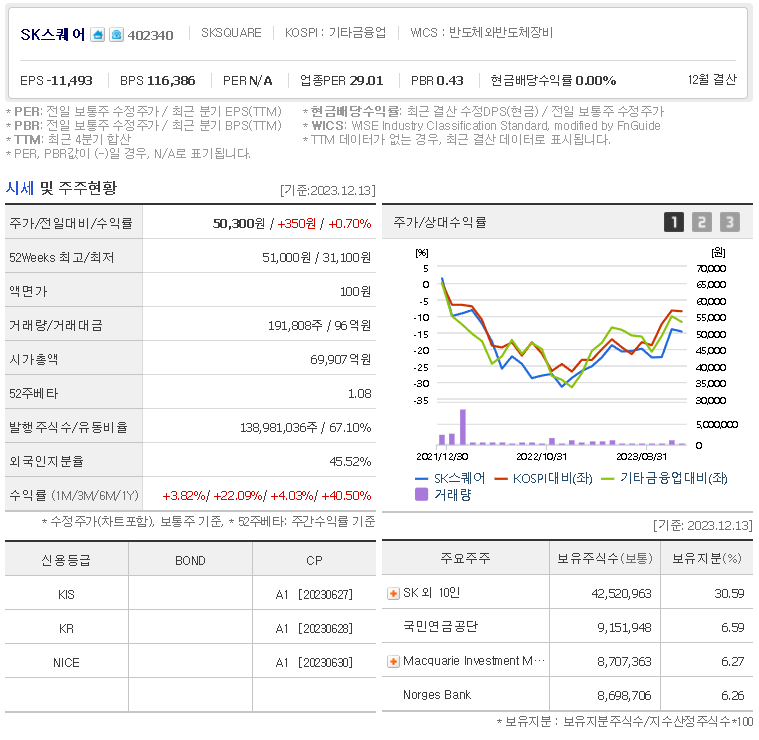759x740 pixels.
Task: Expand the Macquarie Investment shareholder row
Action: (x=393, y=661)
